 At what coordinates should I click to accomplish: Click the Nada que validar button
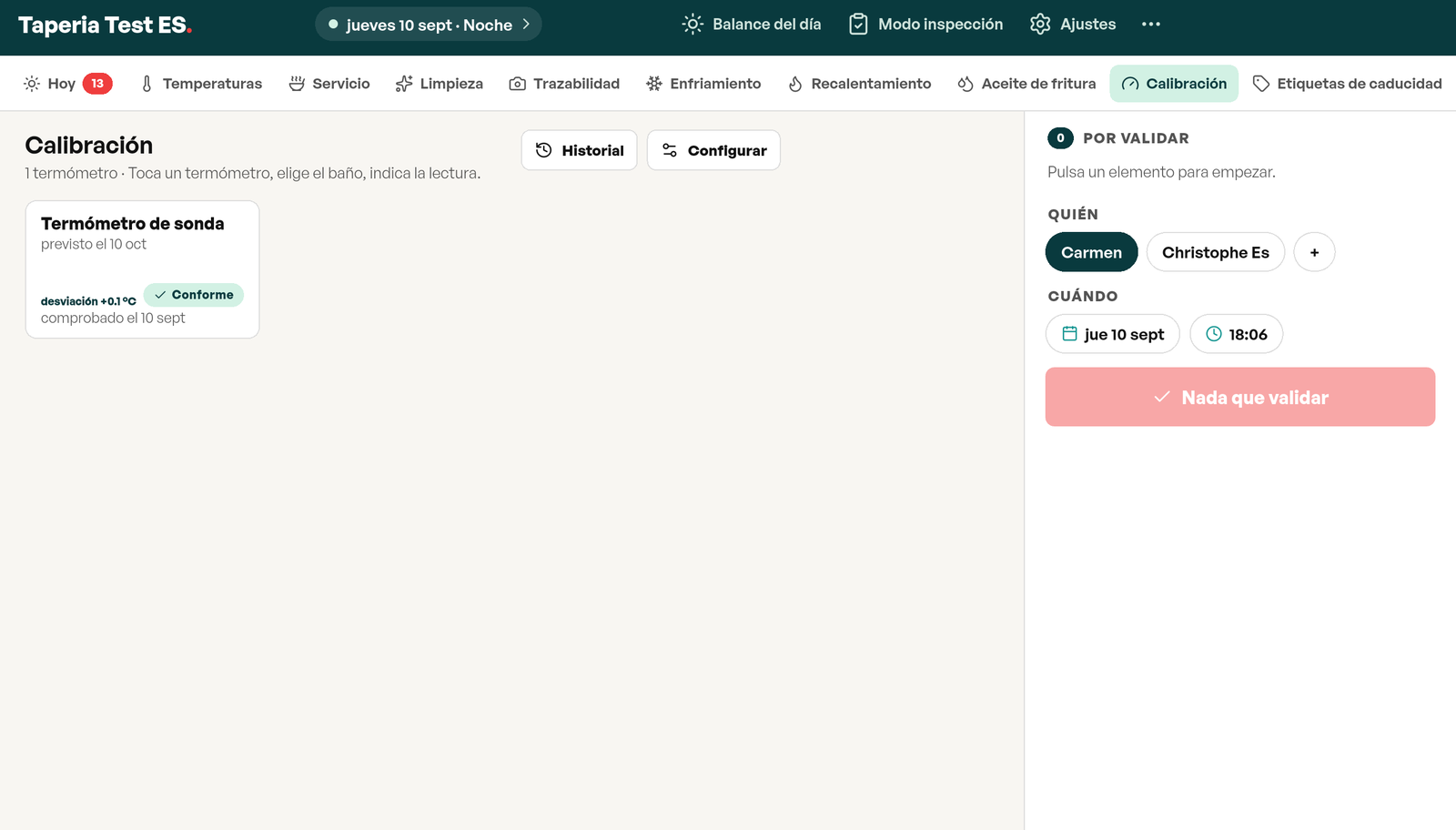1240,397
